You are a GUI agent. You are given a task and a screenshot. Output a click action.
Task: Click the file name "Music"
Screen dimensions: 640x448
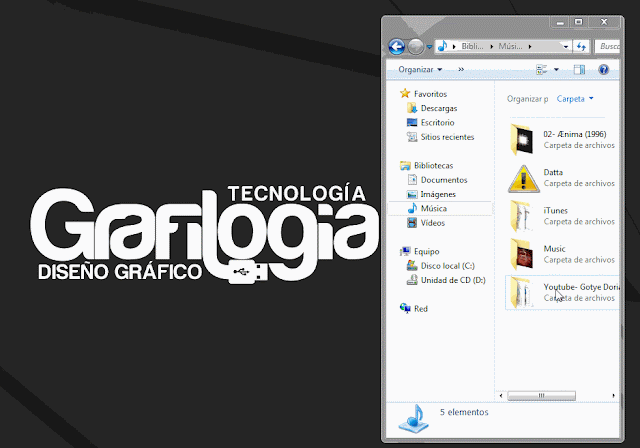tap(554, 249)
